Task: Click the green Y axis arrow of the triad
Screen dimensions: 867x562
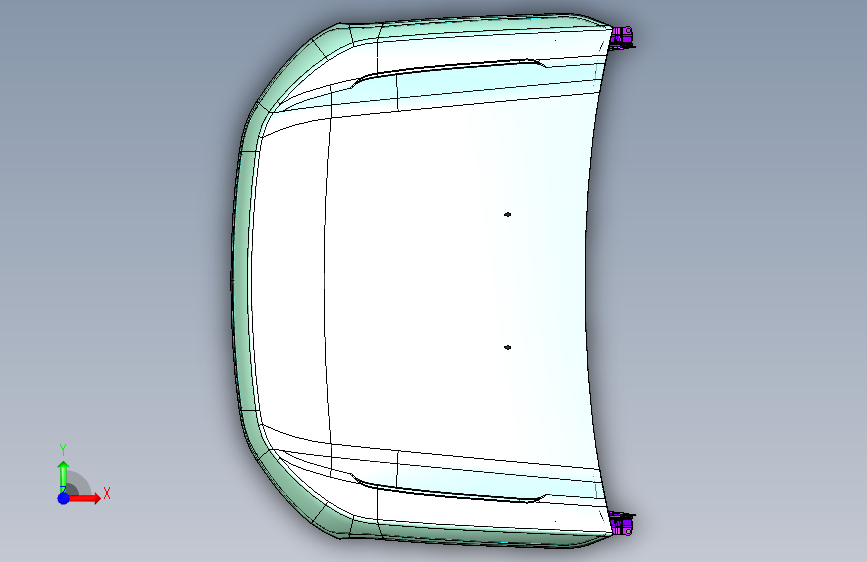Action: click(64, 475)
